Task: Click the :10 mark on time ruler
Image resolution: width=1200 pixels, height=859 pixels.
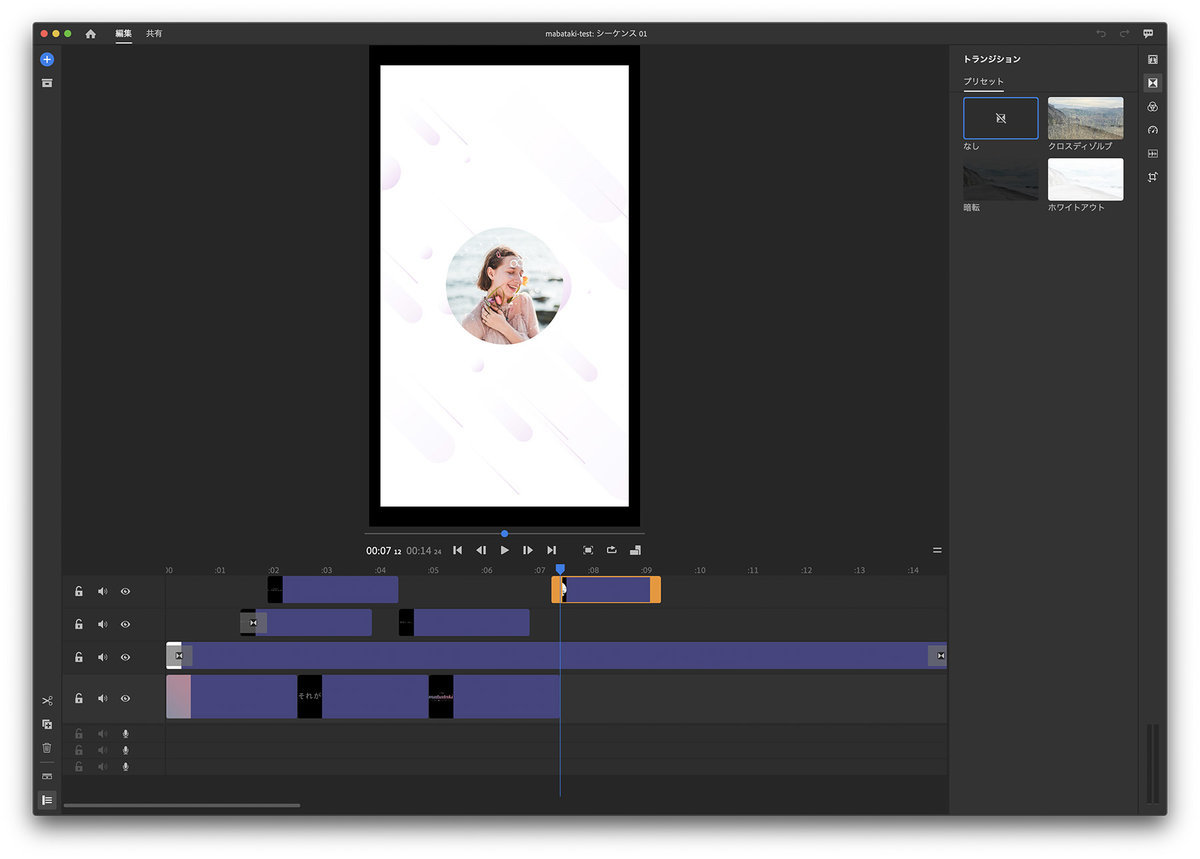Action: click(x=700, y=570)
